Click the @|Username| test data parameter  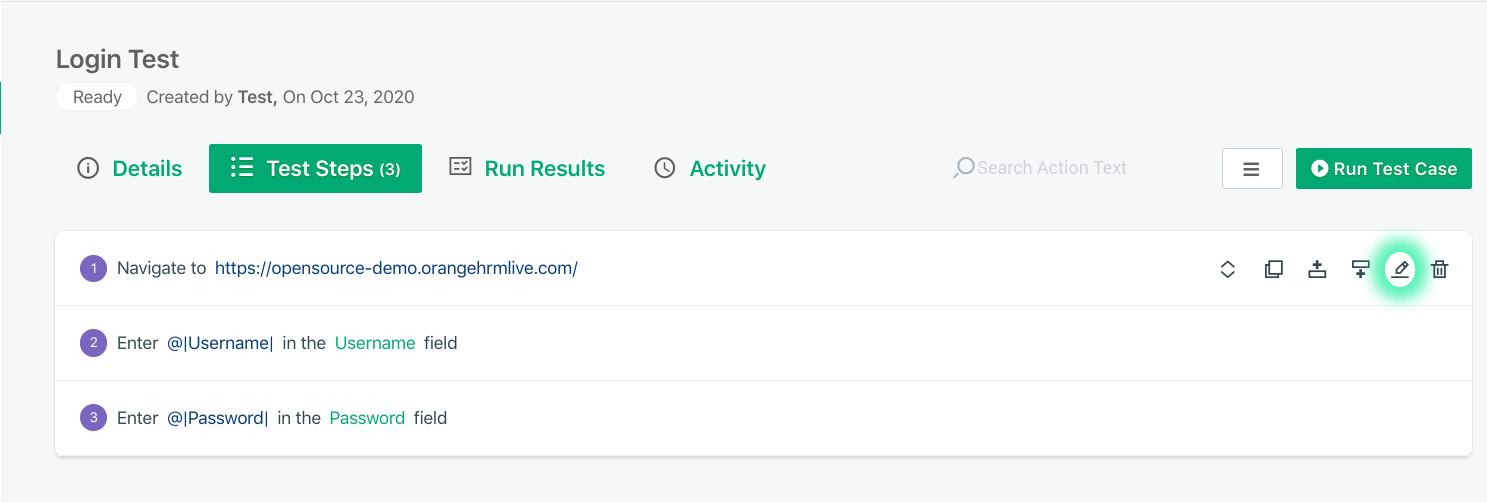(220, 343)
